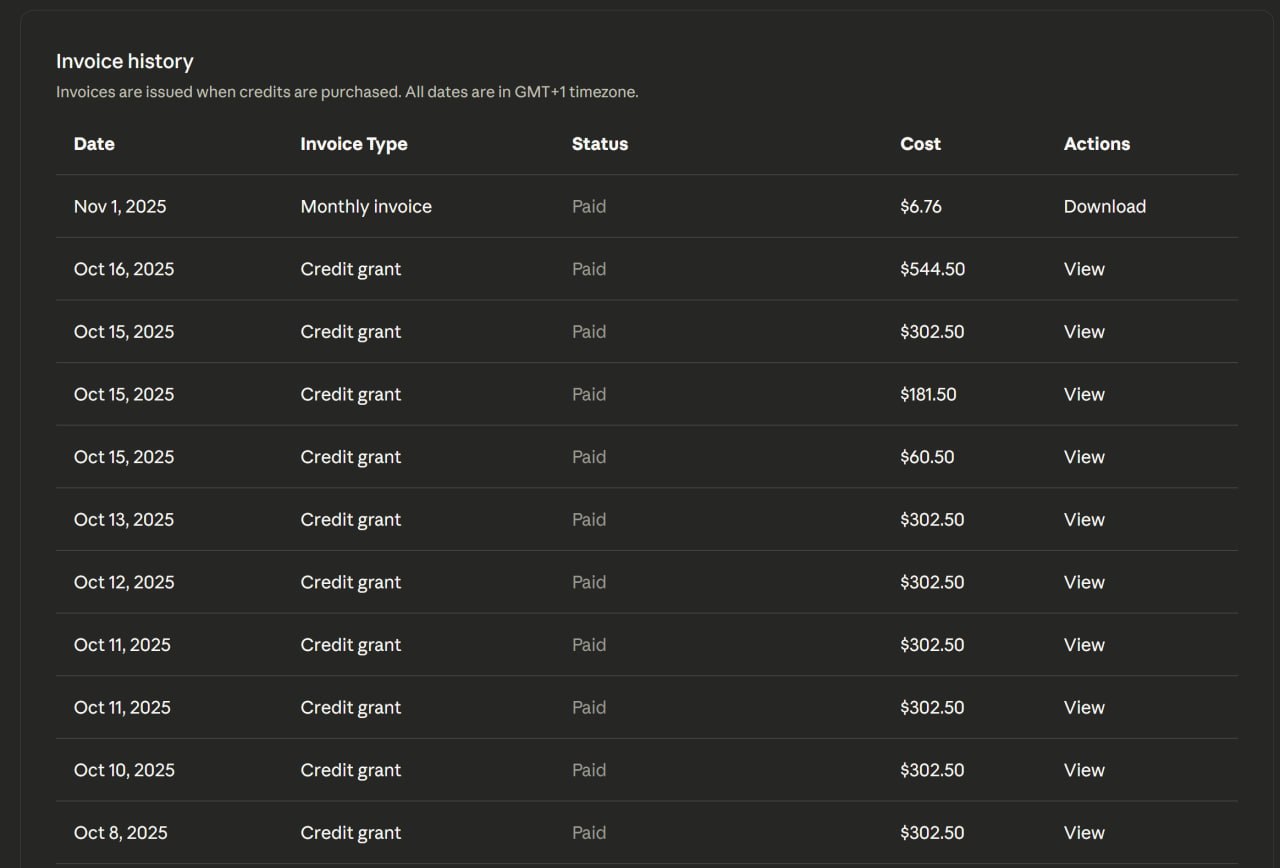Download the Nov 1, 2025 monthly invoice
Screen dimensions: 1280x868
click(x=1104, y=207)
